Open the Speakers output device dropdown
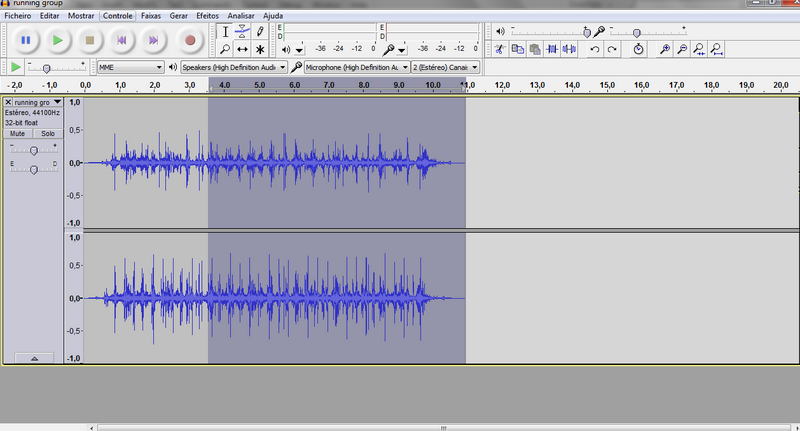Screen dimensions: 800x431 [233, 67]
